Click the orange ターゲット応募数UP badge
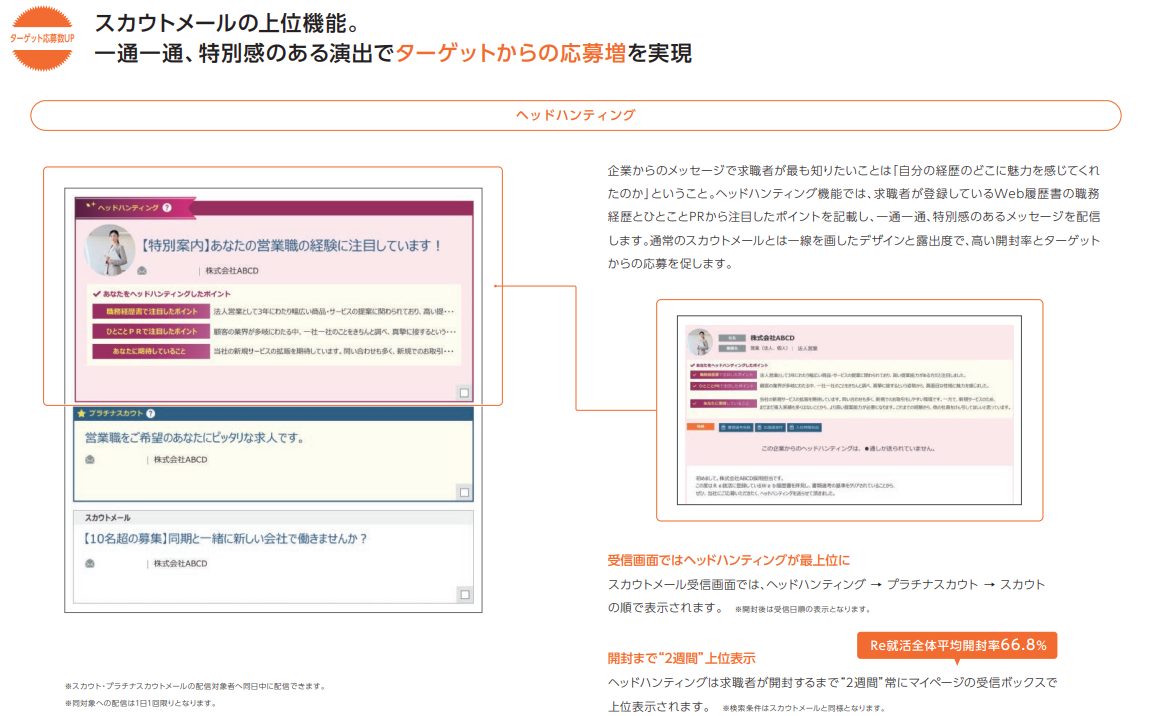 42,38
